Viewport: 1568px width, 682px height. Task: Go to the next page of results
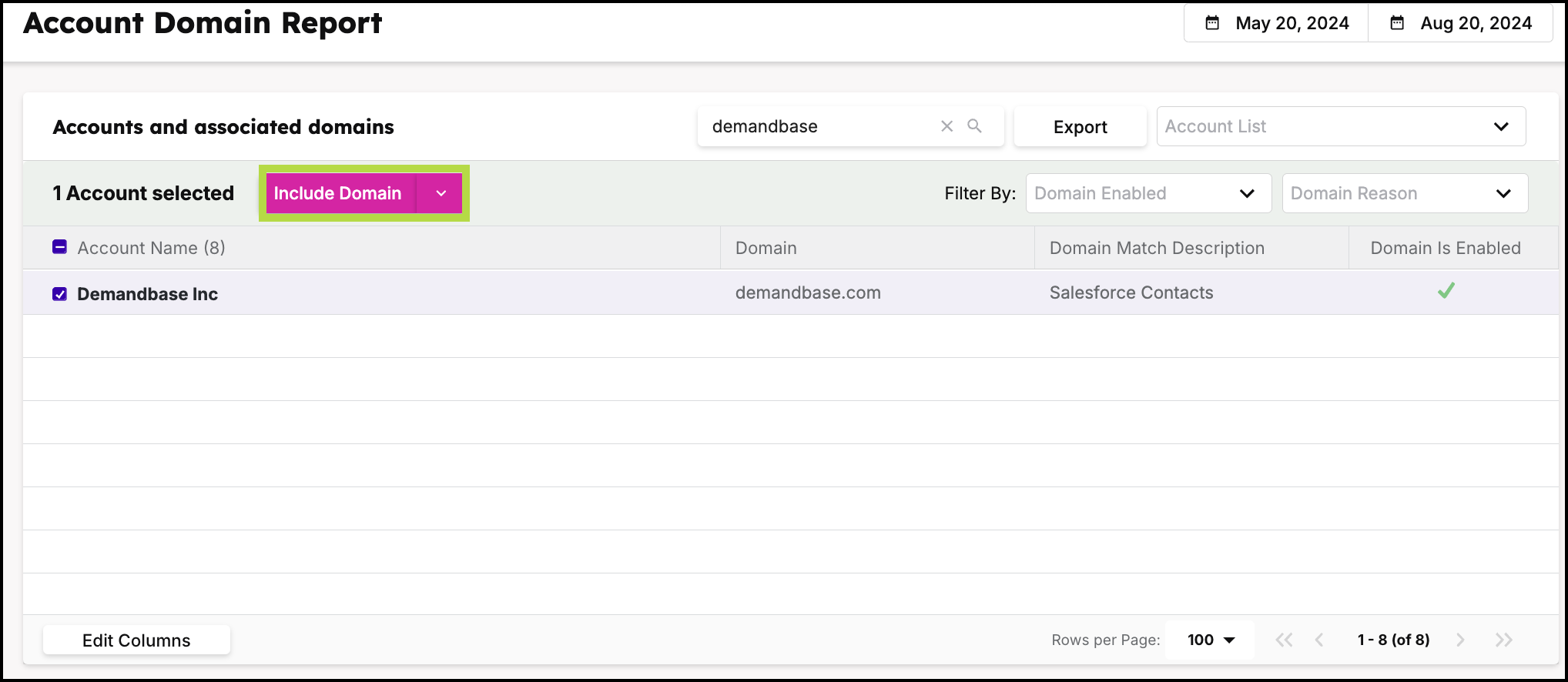point(1460,640)
